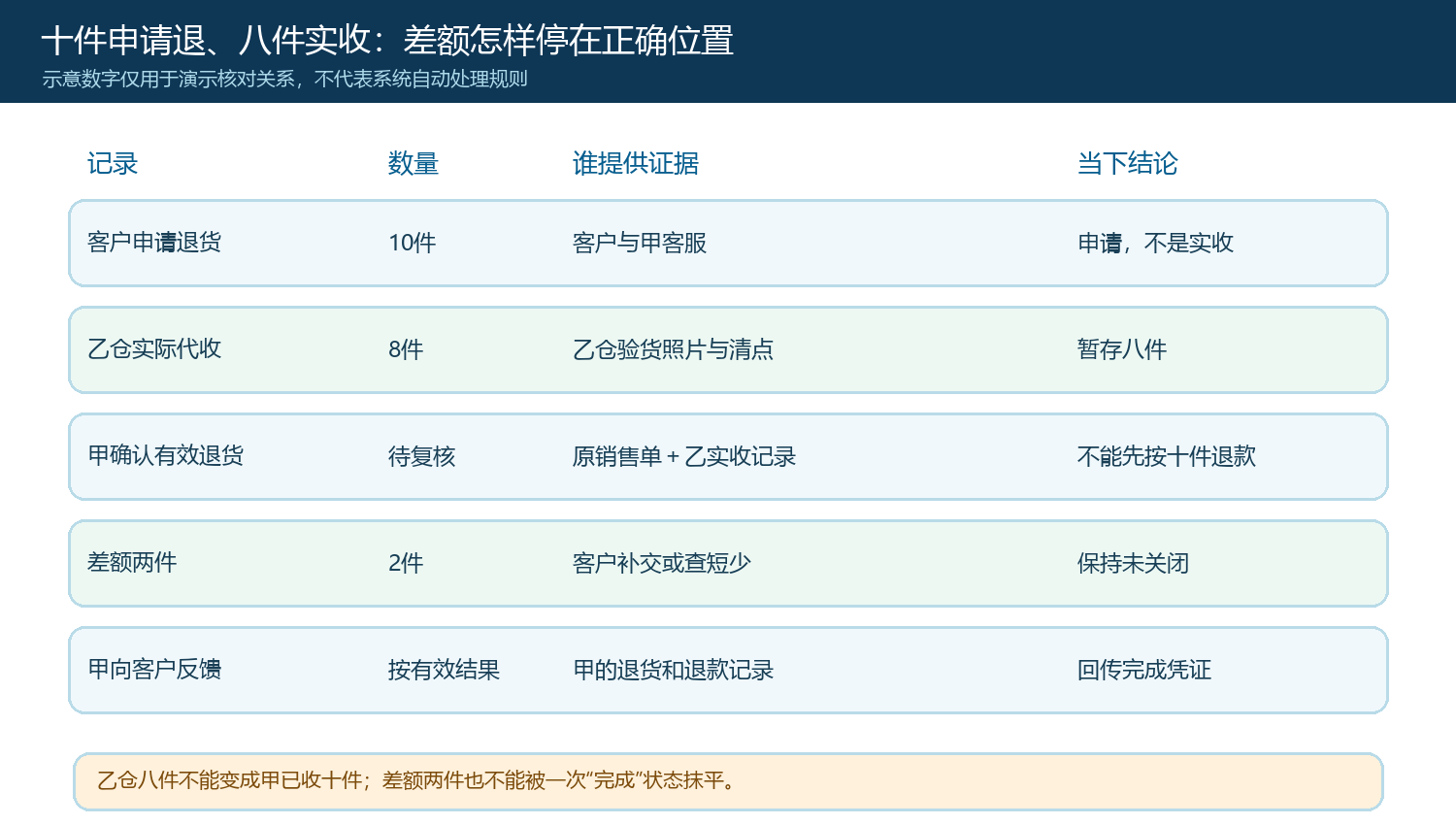The height and width of the screenshot is (825, 1456).
Task: Click the '待复核' quantity cell
Action: point(422,456)
